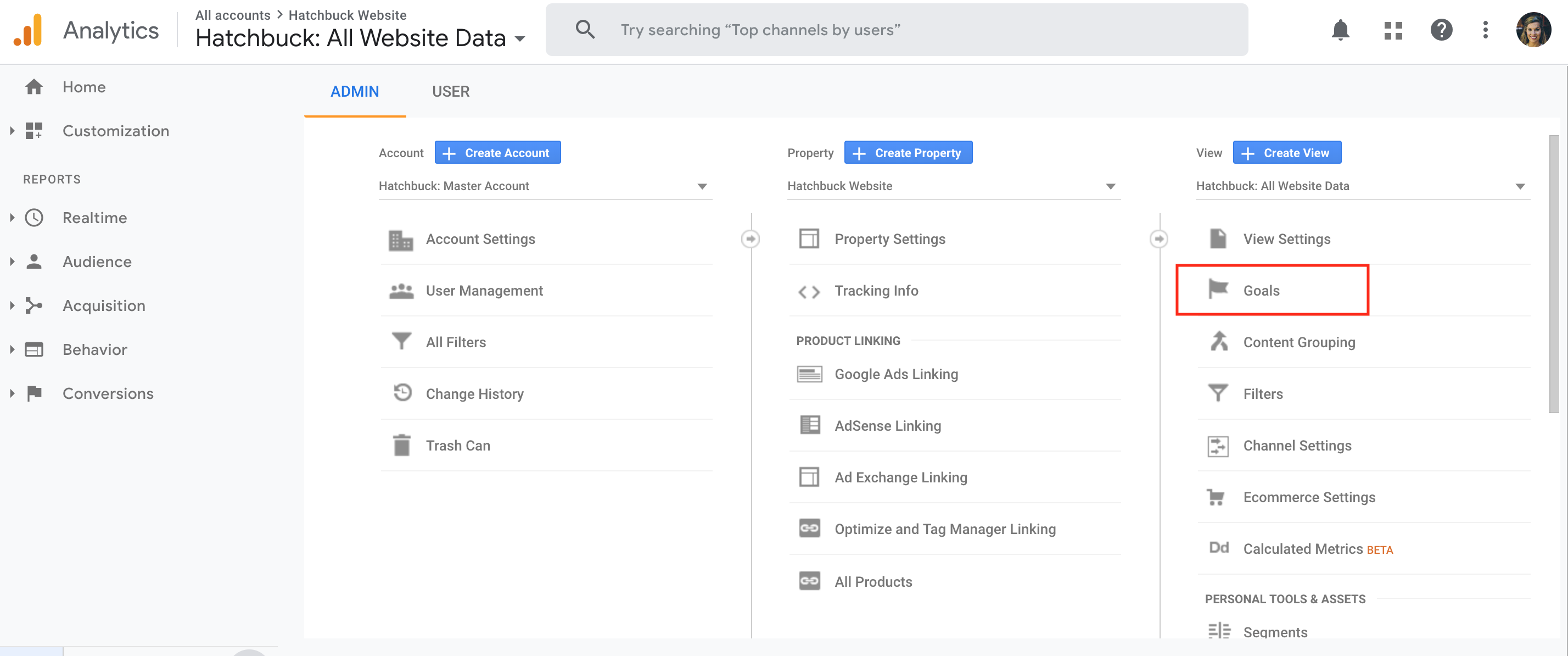Click the Create View button
1568x656 pixels.
pyautogui.click(x=1287, y=153)
